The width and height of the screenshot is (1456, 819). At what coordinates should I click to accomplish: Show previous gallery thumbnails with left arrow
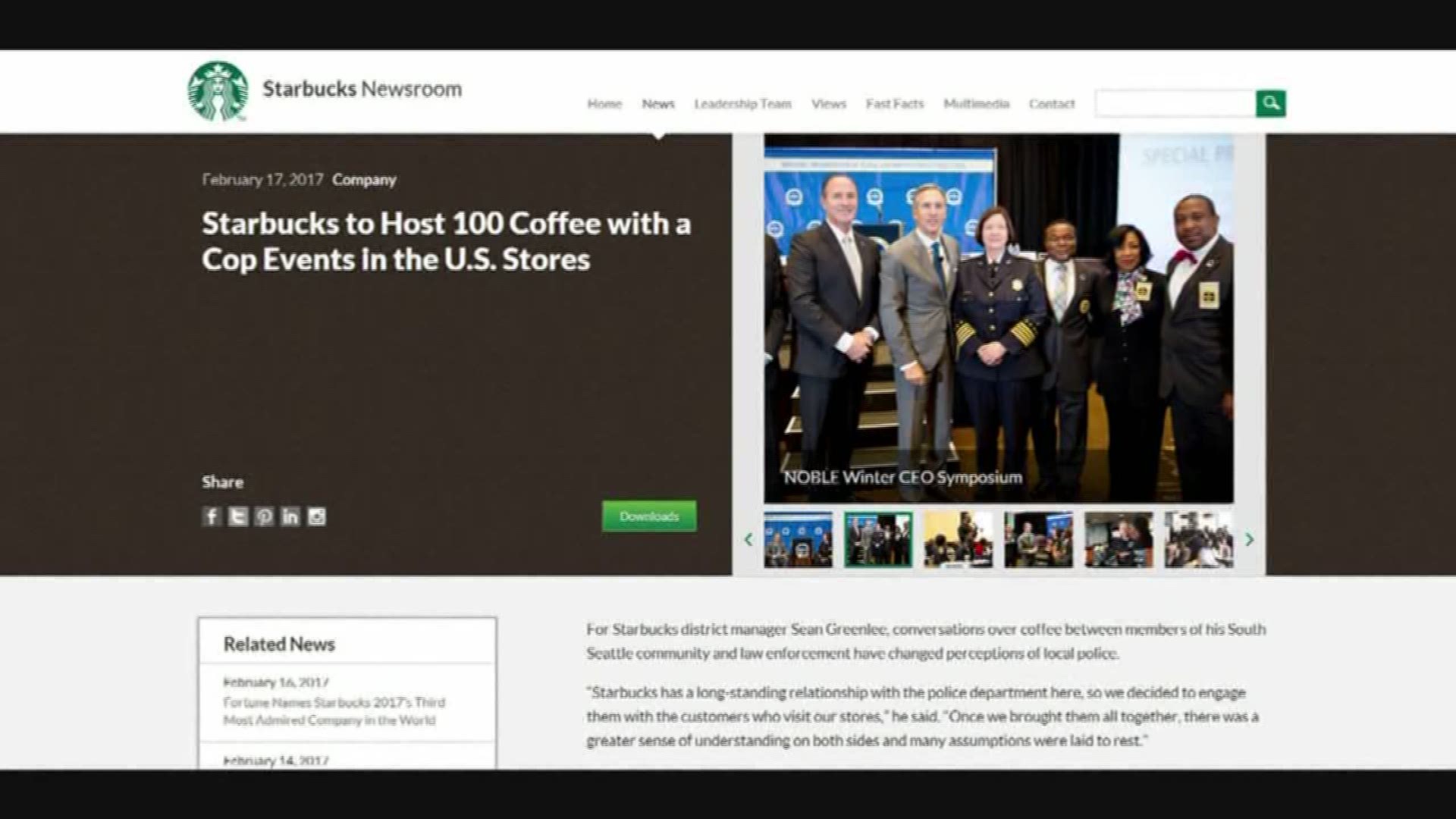tap(748, 539)
